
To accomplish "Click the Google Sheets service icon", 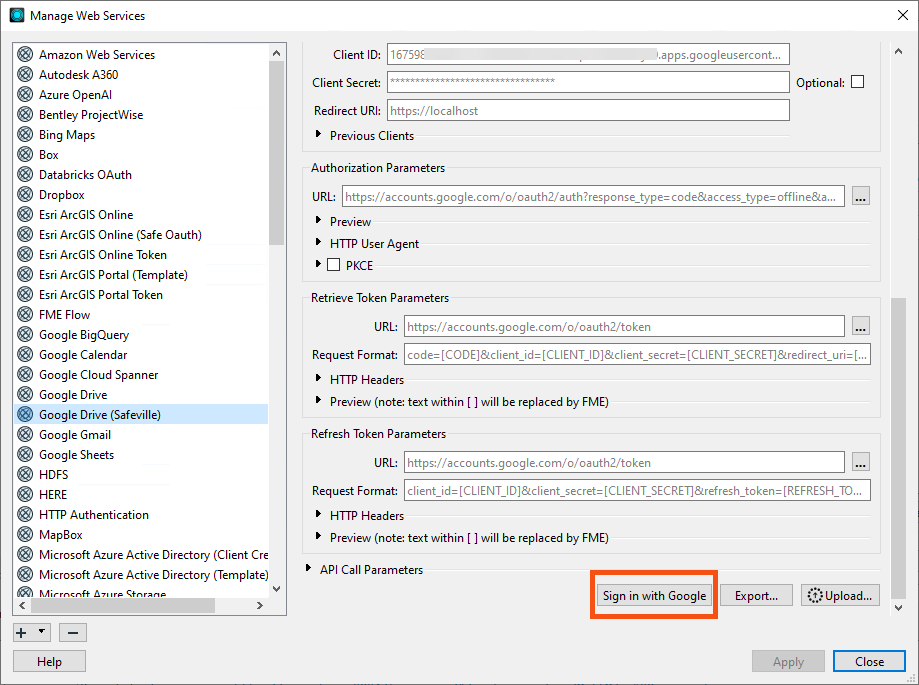I will [x=25, y=454].
